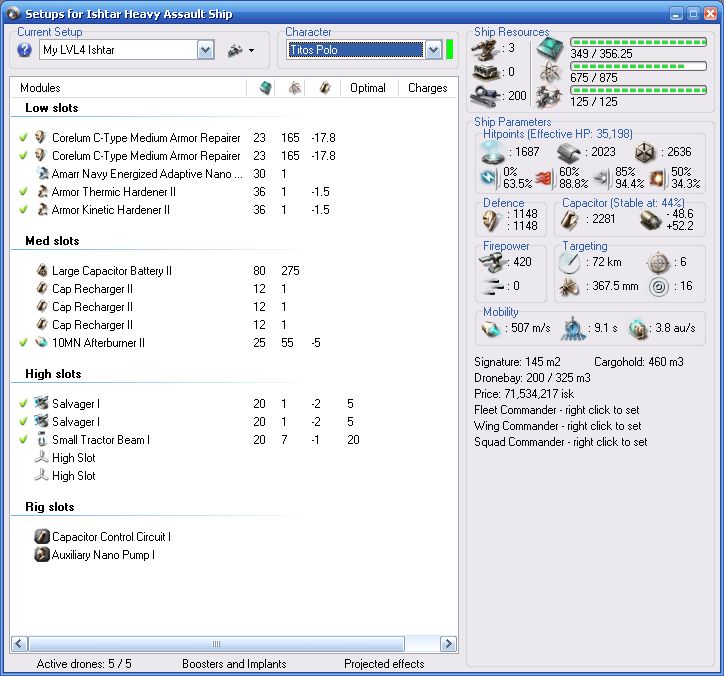Click the capacitor column header icon
Screen dimensions: 724x676
click(x=325, y=88)
